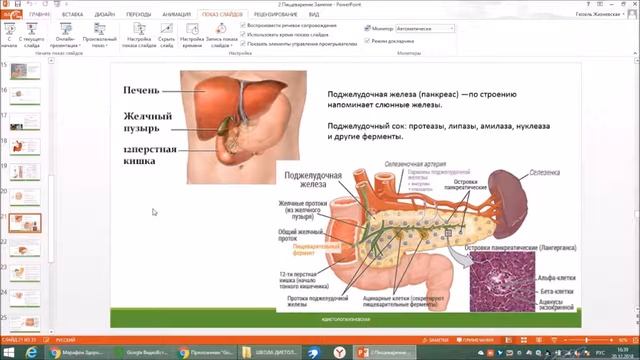640x360 pixels.
Task: Click the spell check icon in status bar
Action: [46, 340]
